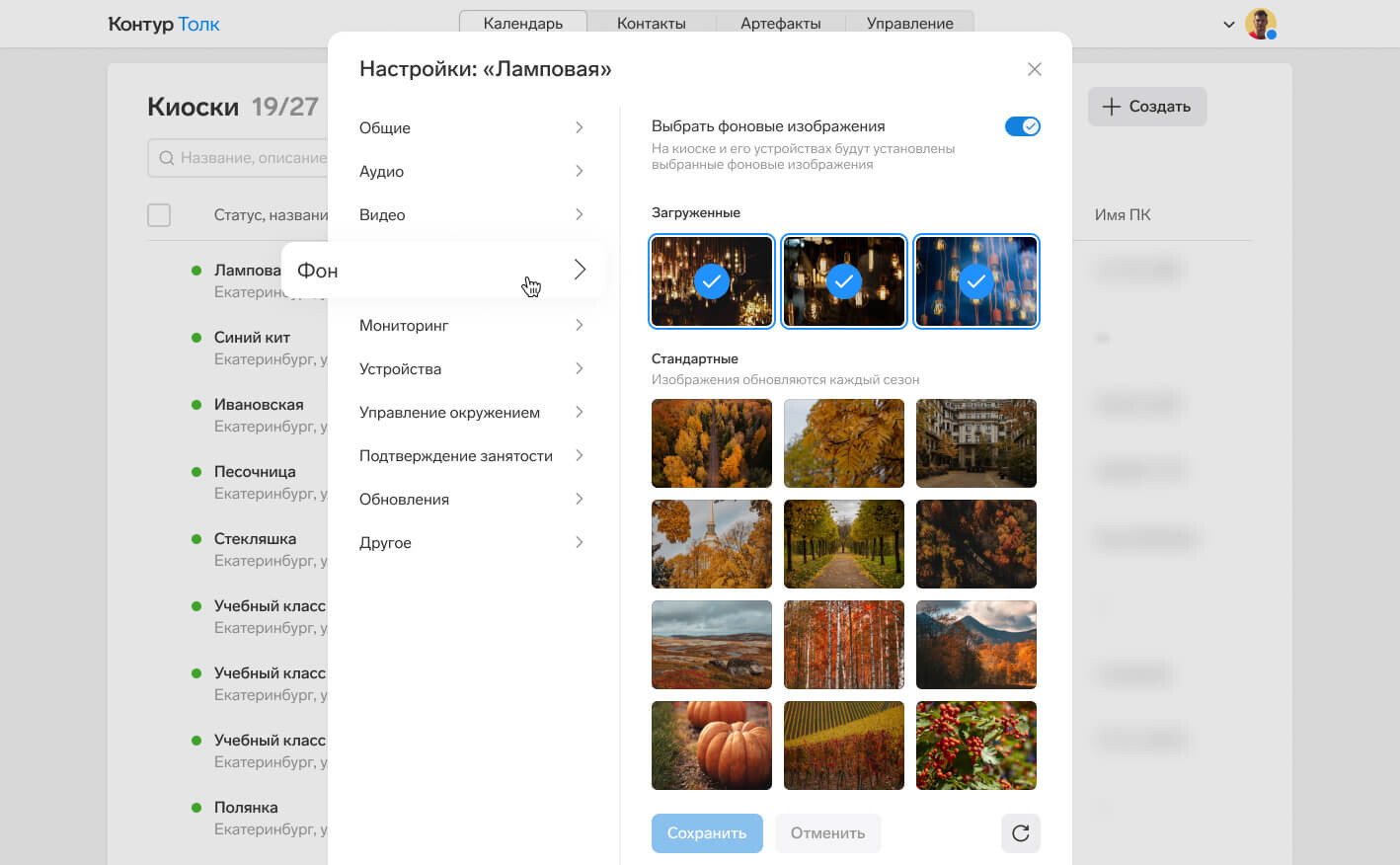
Task: Close the Настройки «Ламповая» dialog
Action: point(1034,69)
